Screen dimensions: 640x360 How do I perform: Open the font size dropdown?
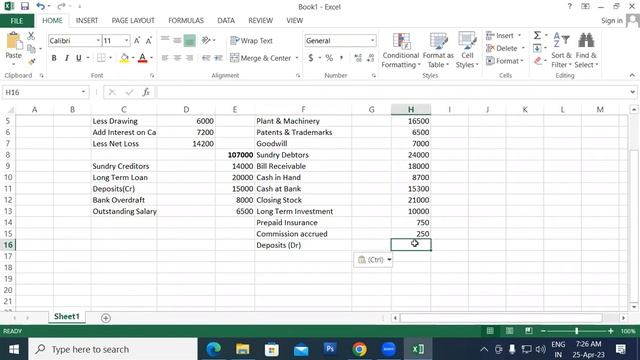pyautogui.click(x=127, y=40)
